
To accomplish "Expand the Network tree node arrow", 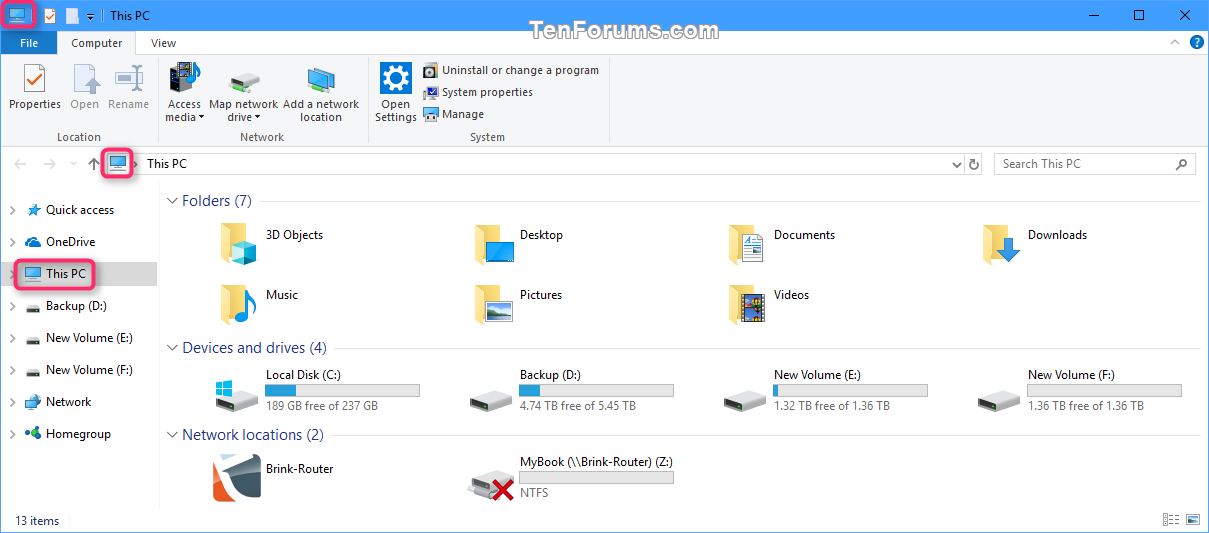I will [x=12, y=402].
